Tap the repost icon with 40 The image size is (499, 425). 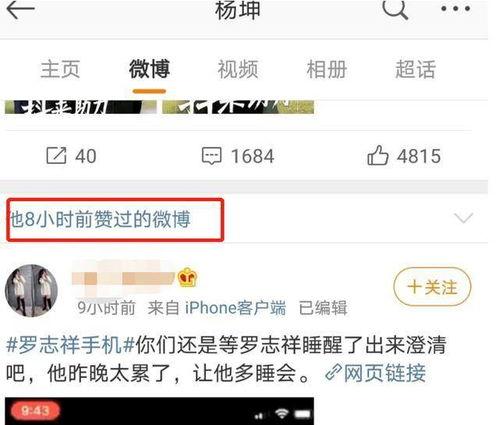(x=56, y=155)
